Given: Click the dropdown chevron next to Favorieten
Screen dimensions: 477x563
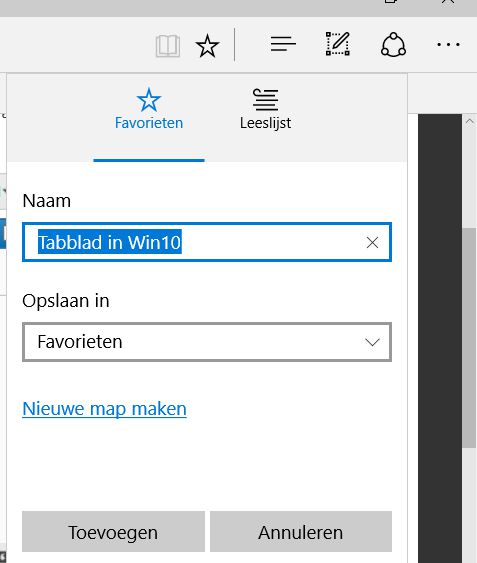Looking at the screenshot, I should point(372,342).
